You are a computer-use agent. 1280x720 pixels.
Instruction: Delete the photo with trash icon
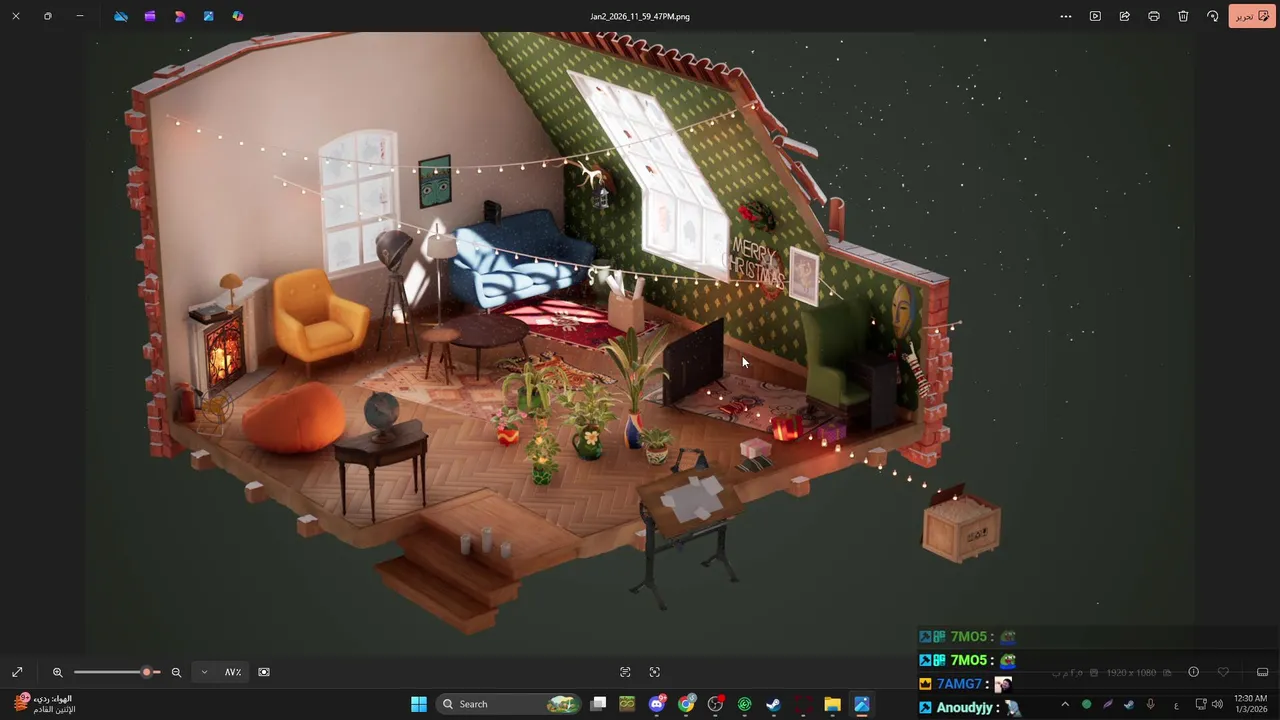coord(1183,16)
